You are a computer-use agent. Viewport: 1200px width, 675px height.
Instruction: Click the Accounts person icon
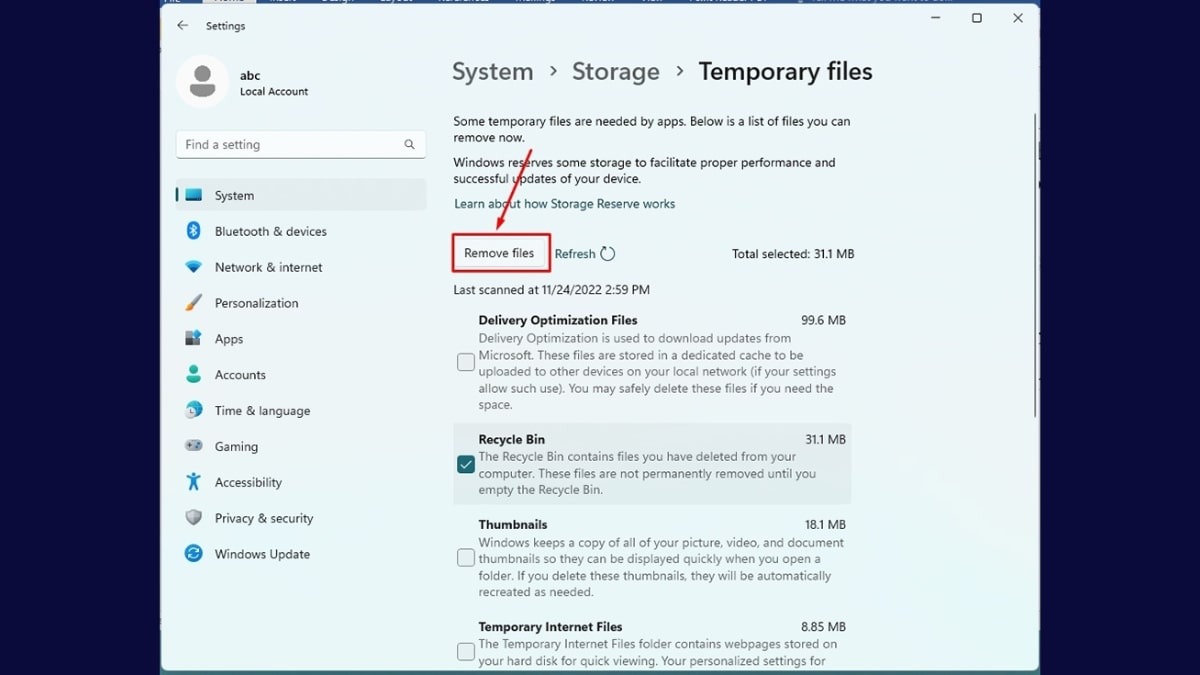pyautogui.click(x=194, y=375)
